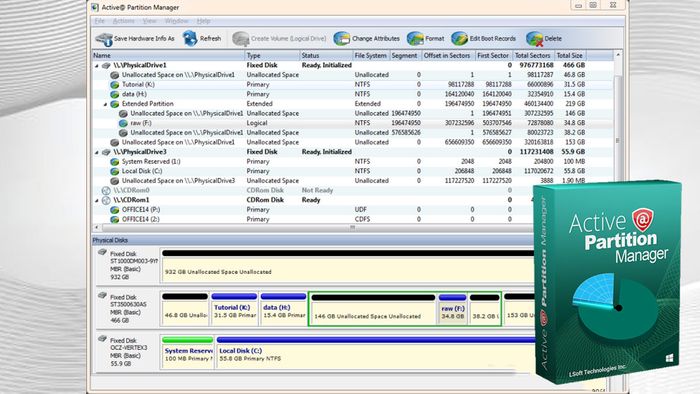
Task: Select the Tutorial (K:) partition block
Action: click(234, 309)
